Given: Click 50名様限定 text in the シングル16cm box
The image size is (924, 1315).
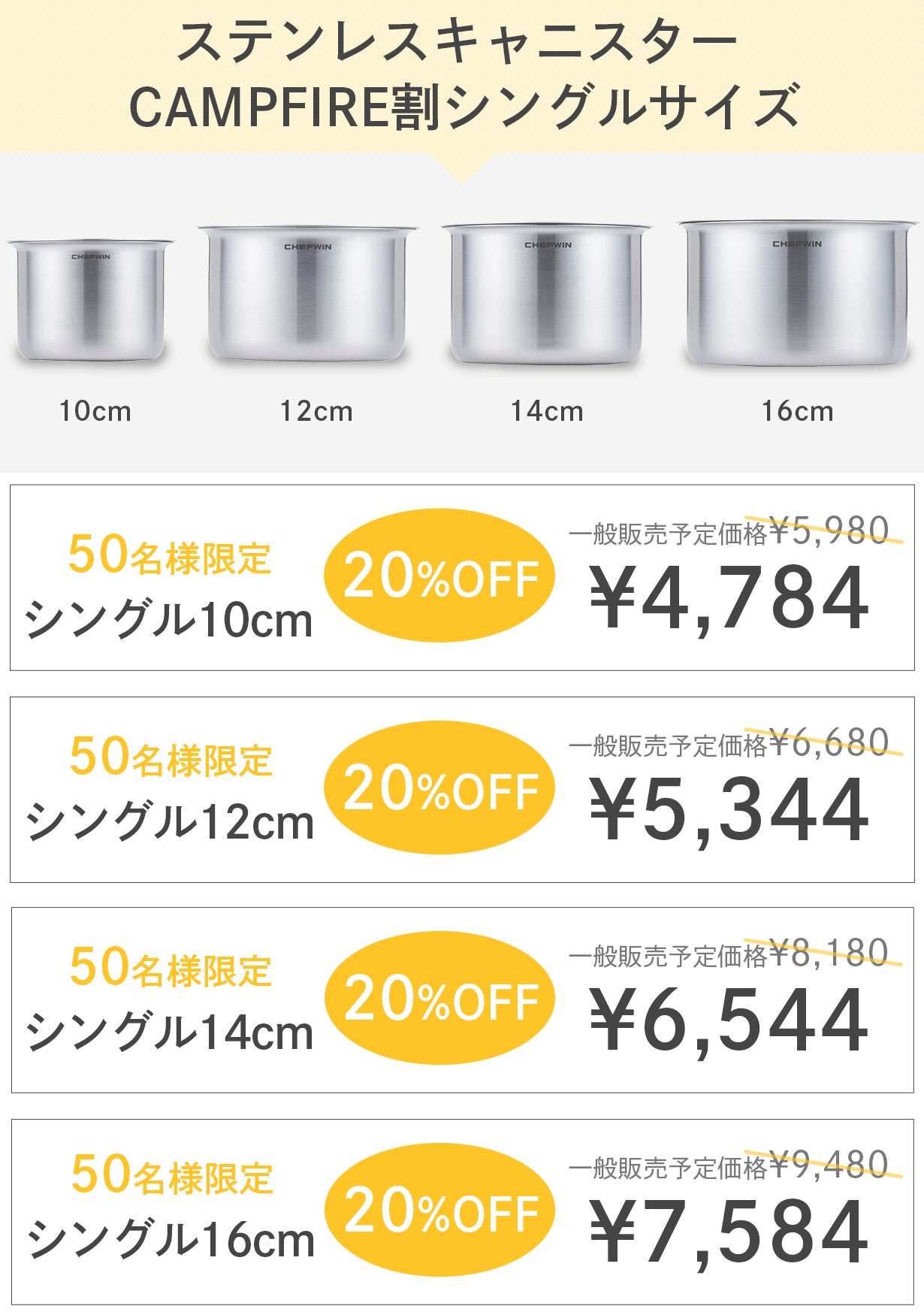Looking at the screenshot, I should [172, 1175].
